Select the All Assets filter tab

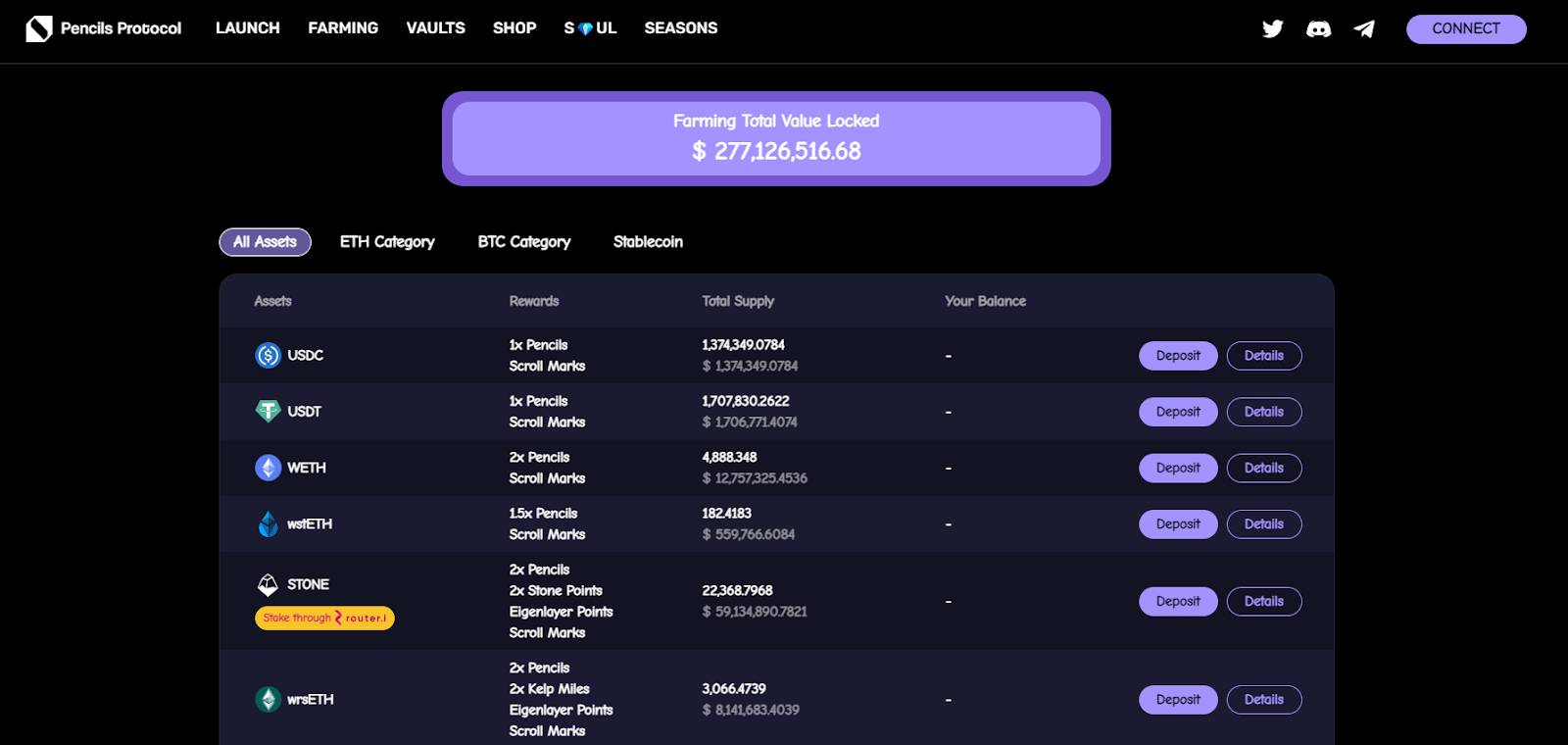point(265,242)
